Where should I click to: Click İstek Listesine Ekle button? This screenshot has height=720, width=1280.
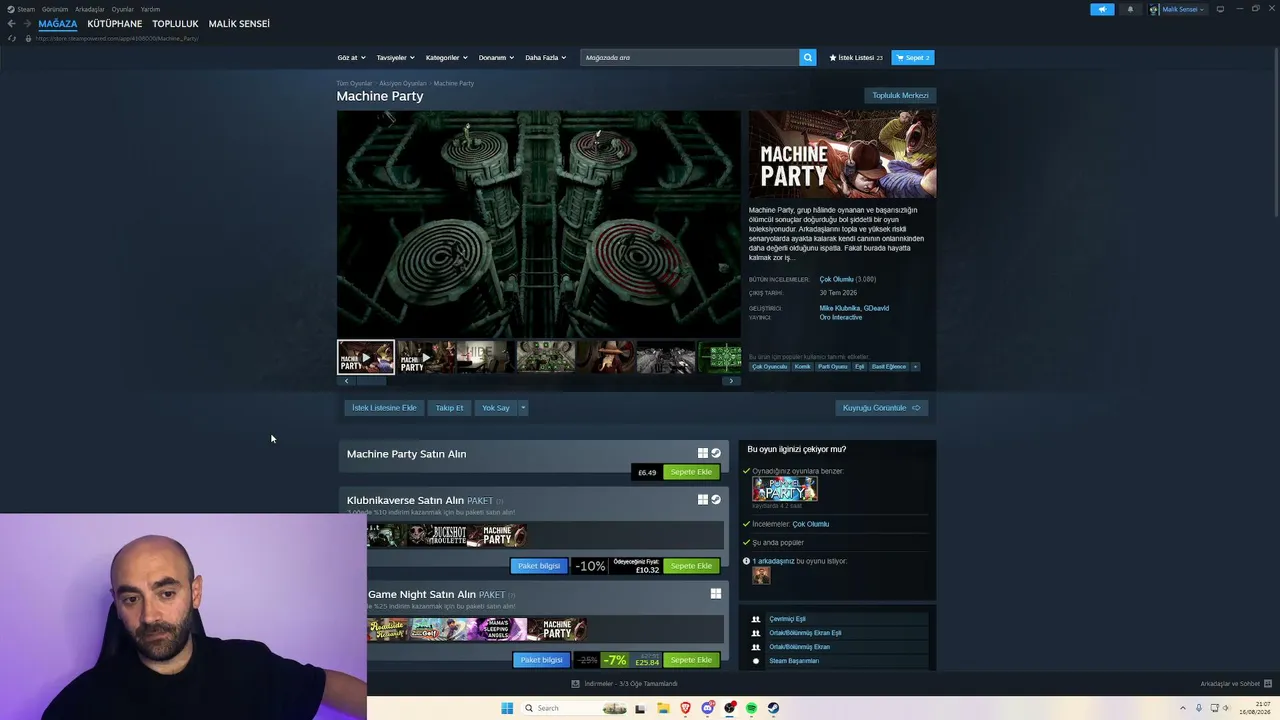coord(384,408)
